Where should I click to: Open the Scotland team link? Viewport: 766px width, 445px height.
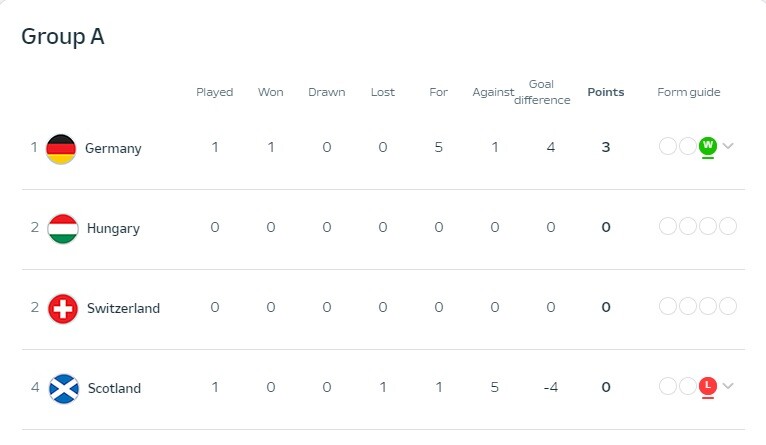tap(114, 389)
